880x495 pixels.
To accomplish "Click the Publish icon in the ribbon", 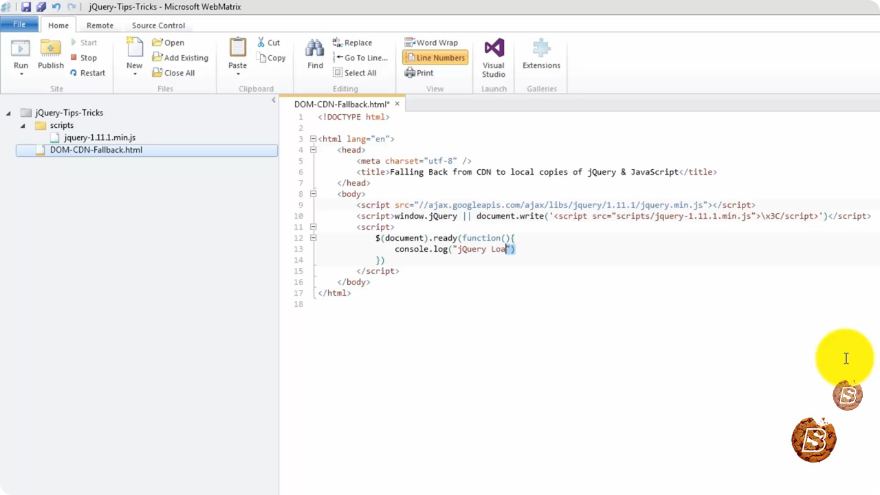I will [x=51, y=49].
